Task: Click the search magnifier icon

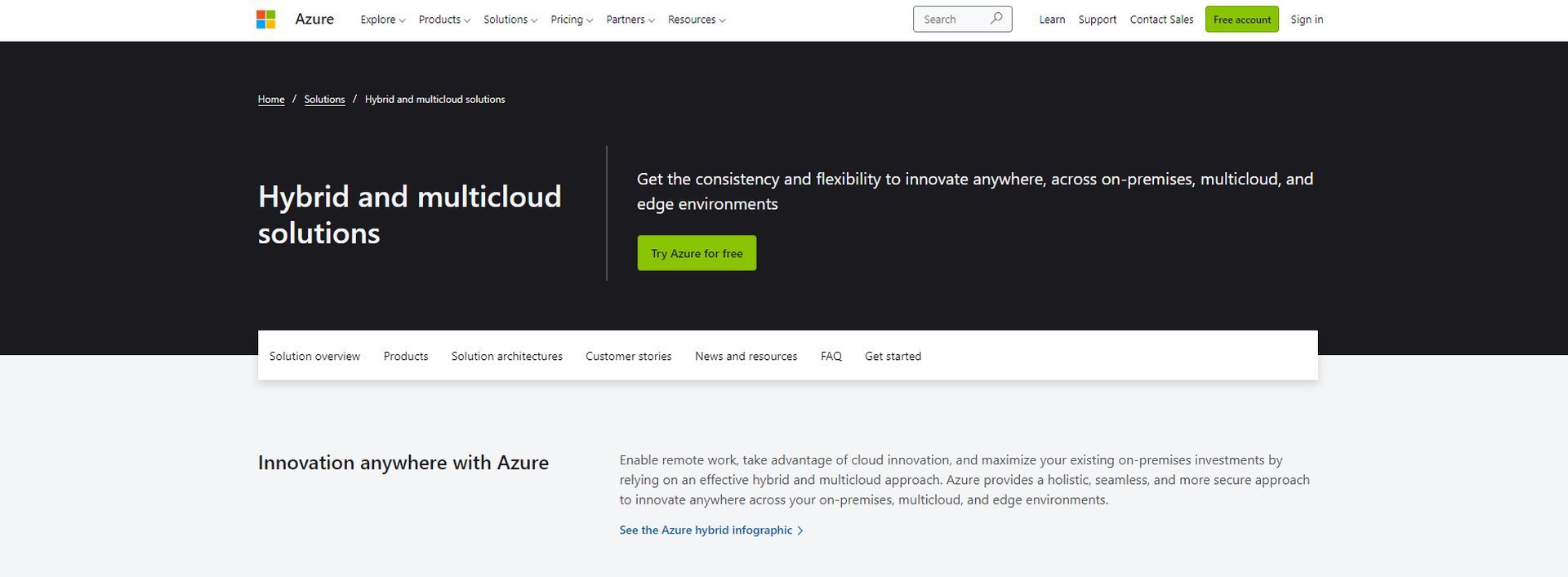Action: coord(996,18)
